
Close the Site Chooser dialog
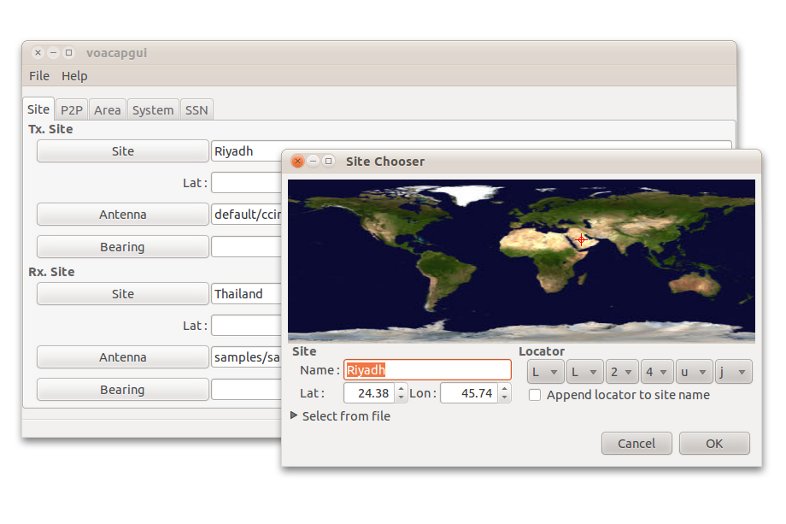pyautogui.click(x=297, y=161)
